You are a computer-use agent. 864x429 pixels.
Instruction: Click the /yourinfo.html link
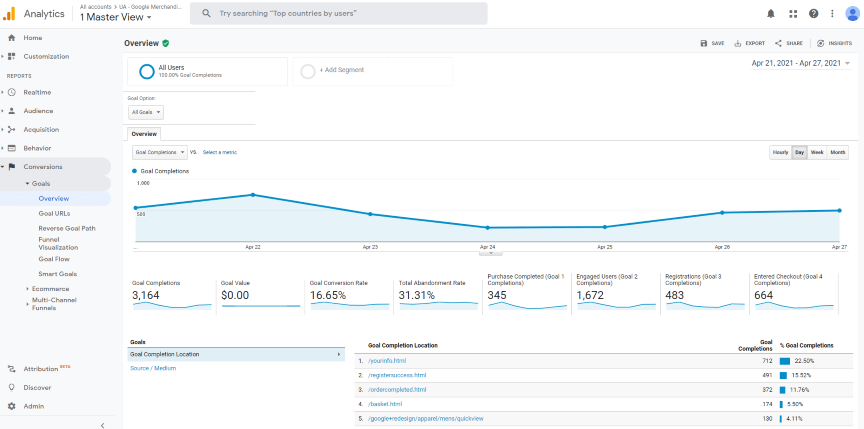pyautogui.click(x=386, y=361)
